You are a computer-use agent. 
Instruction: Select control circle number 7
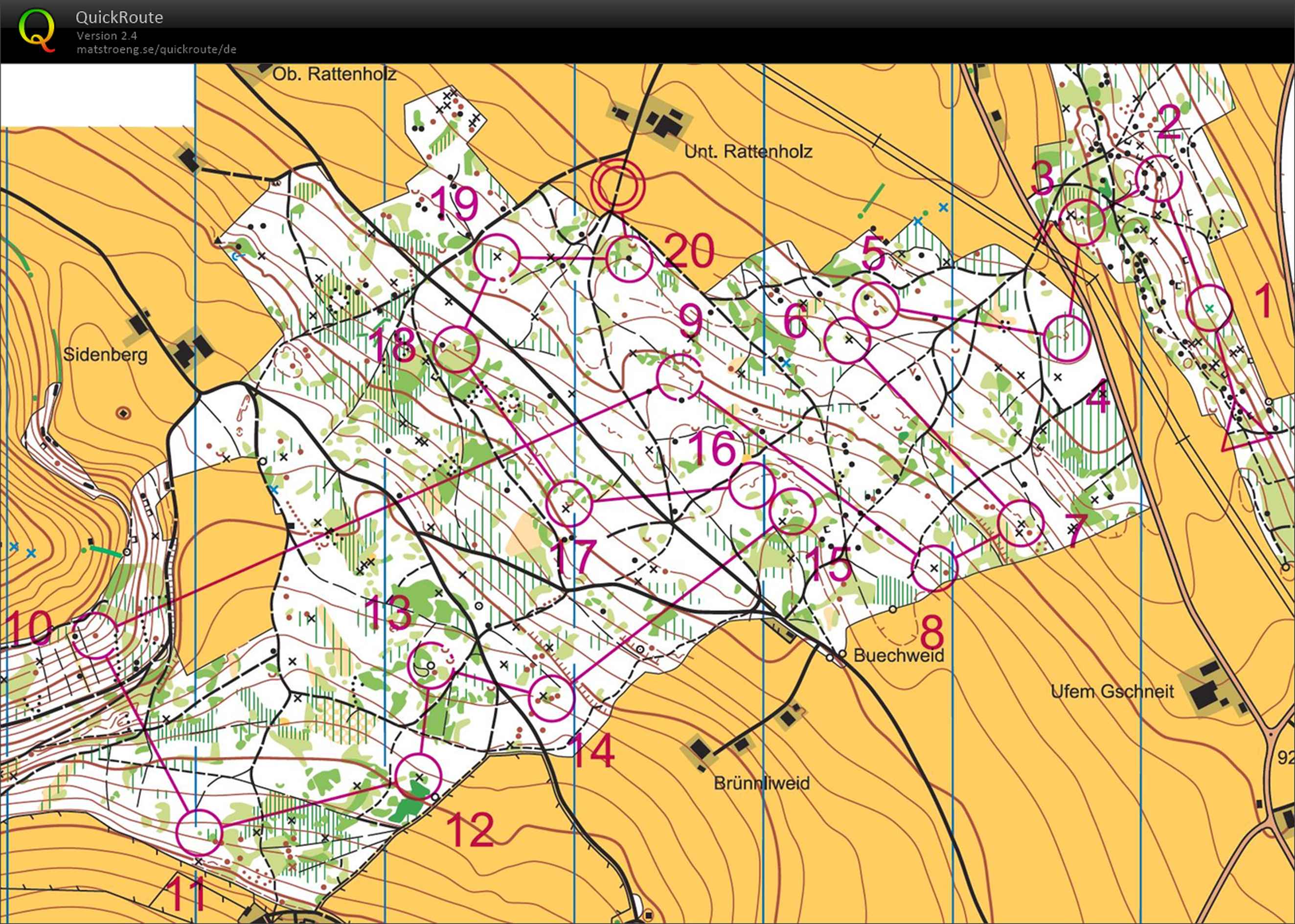(x=1021, y=523)
